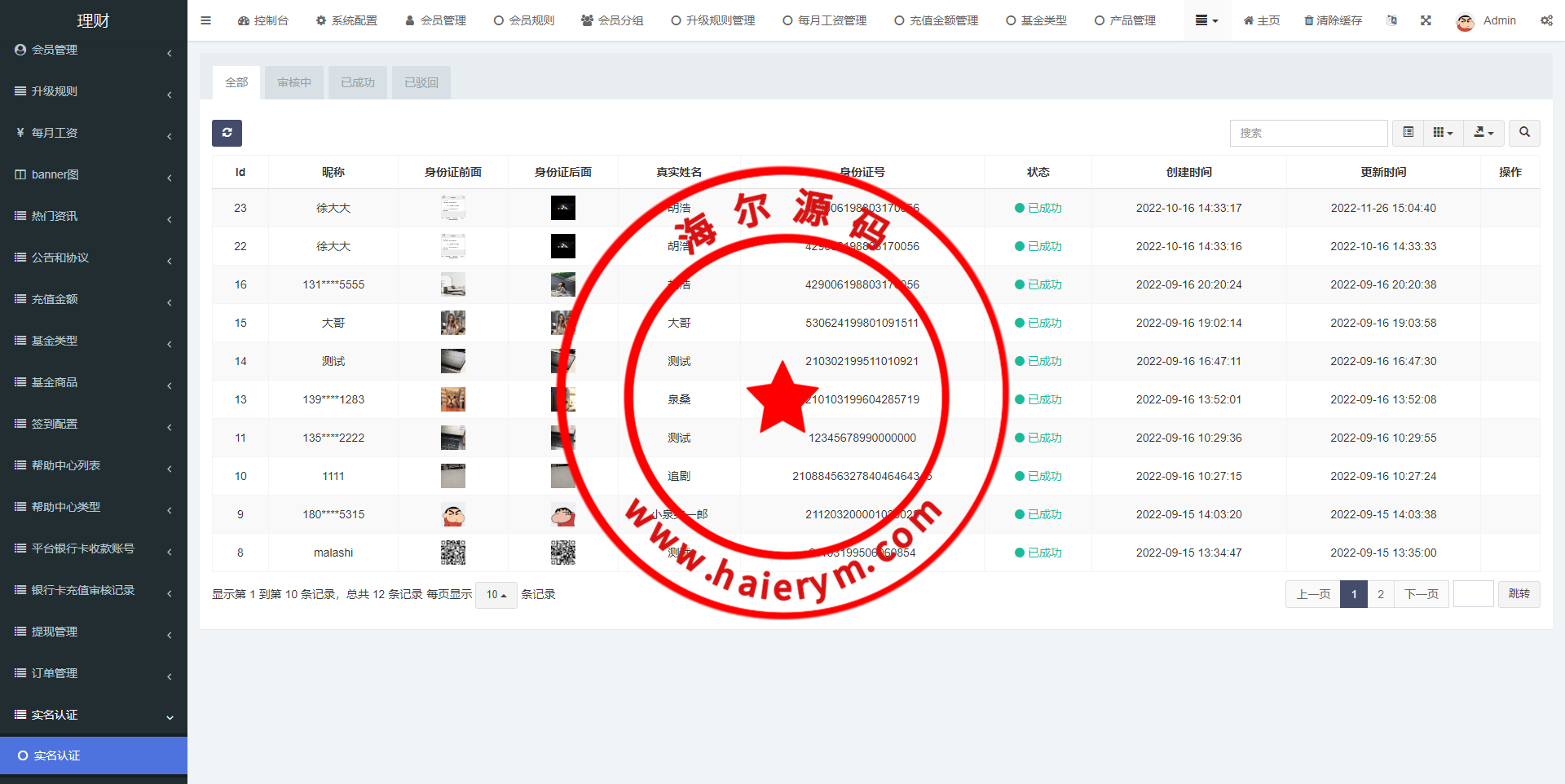Open the columns visibility dropdown
The width and height of the screenshot is (1565, 784).
(1443, 132)
